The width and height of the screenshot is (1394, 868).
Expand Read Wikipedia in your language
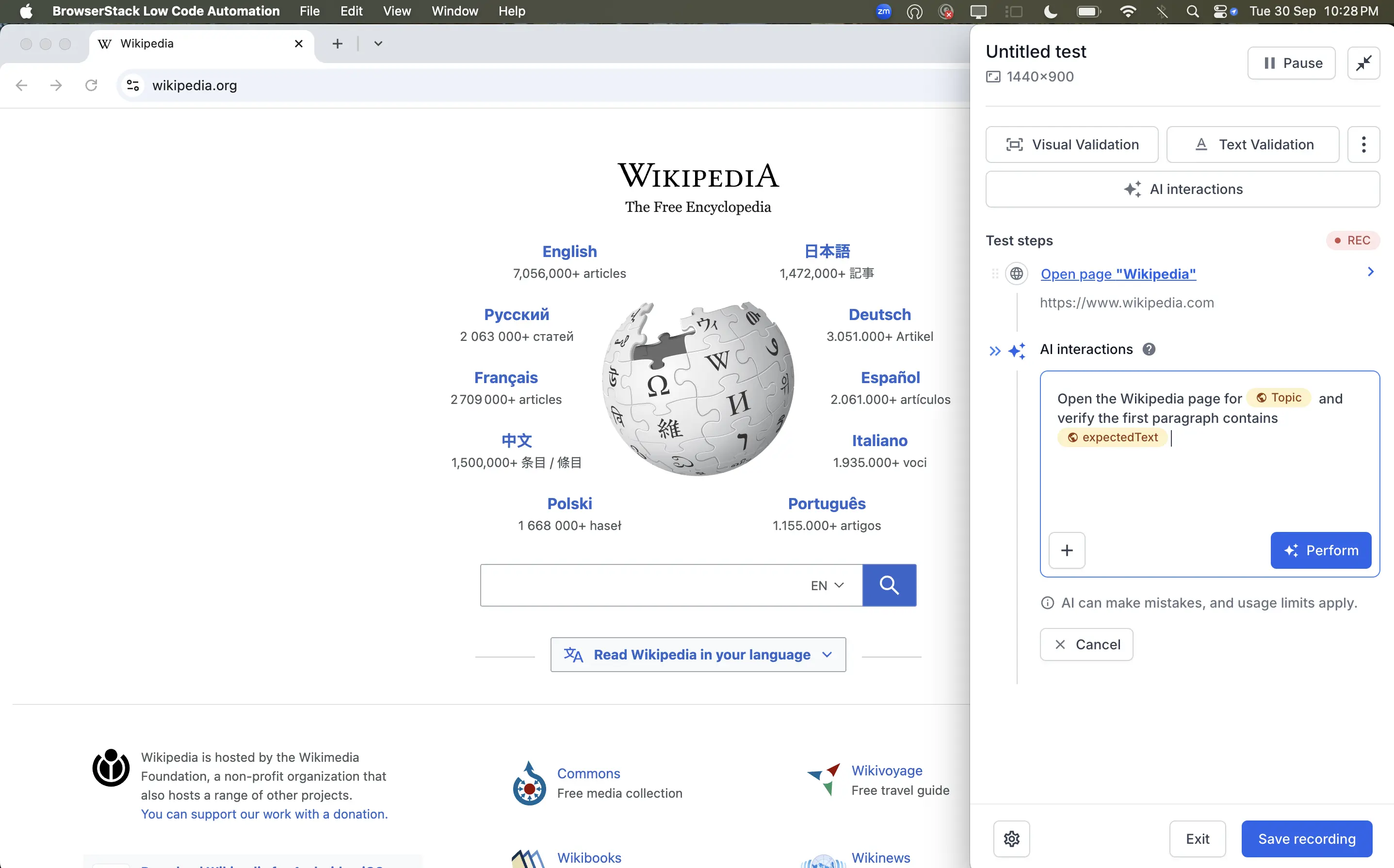click(698, 655)
